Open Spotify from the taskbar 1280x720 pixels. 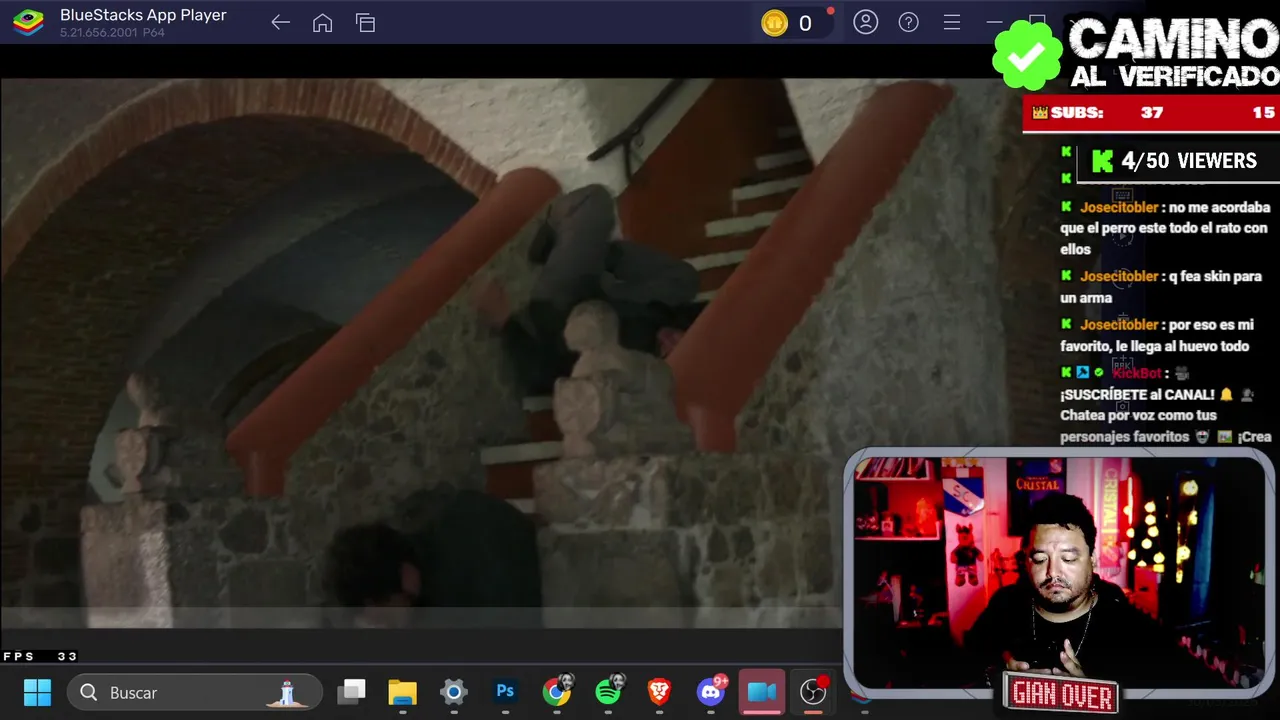click(608, 691)
